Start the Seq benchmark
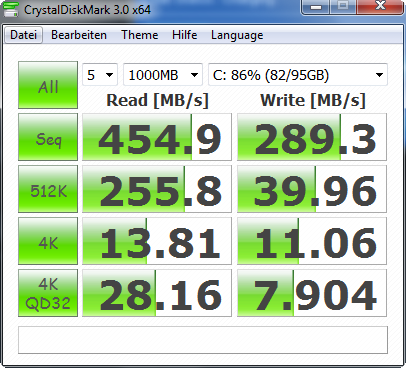Screen dimensions: 406x368 click(x=48, y=137)
